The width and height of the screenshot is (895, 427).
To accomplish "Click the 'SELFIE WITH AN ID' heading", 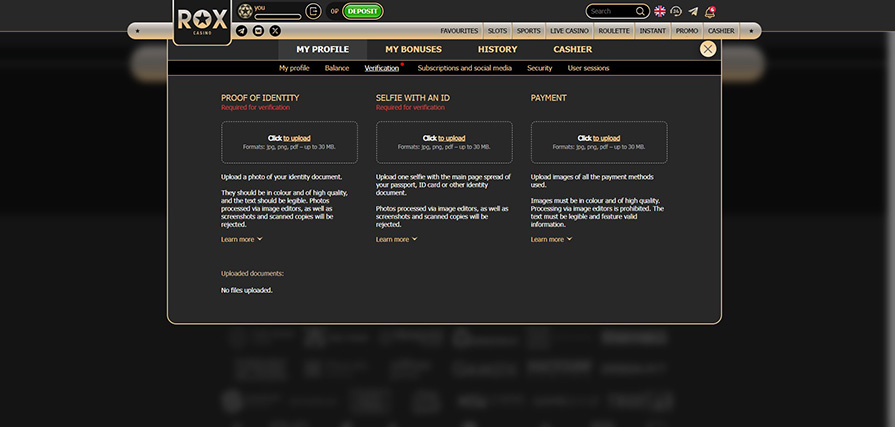I will tap(413, 98).
